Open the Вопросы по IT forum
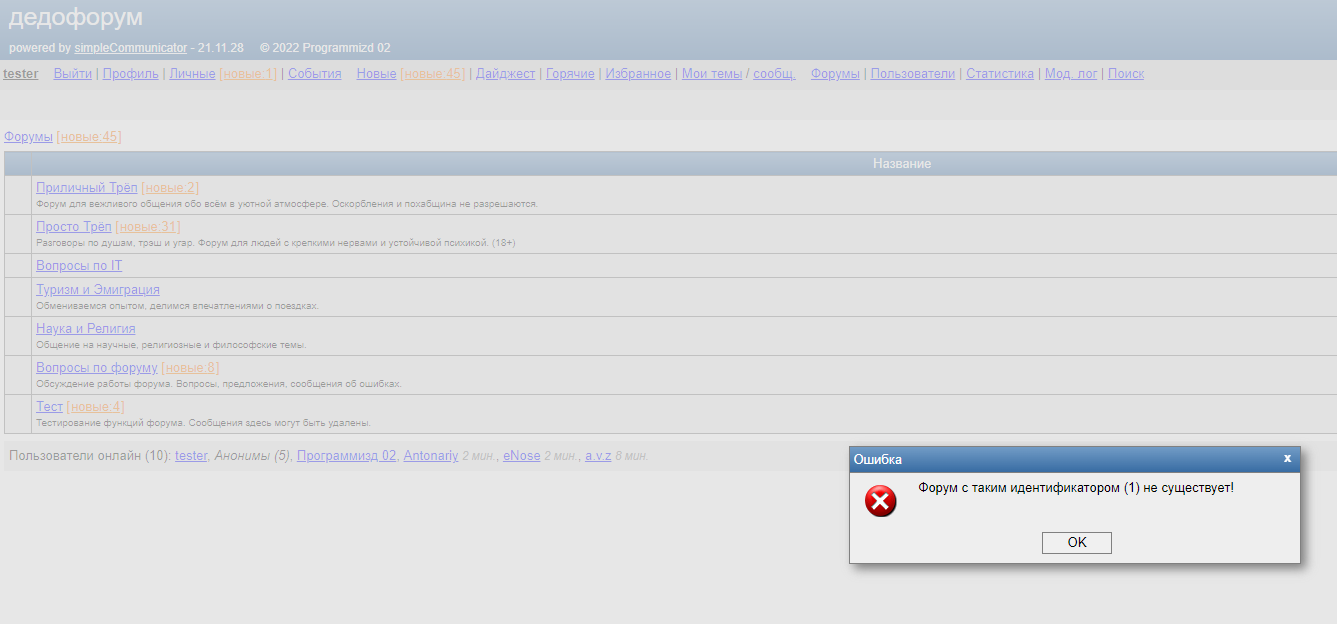The height and width of the screenshot is (624, 1337). [79, 265]
